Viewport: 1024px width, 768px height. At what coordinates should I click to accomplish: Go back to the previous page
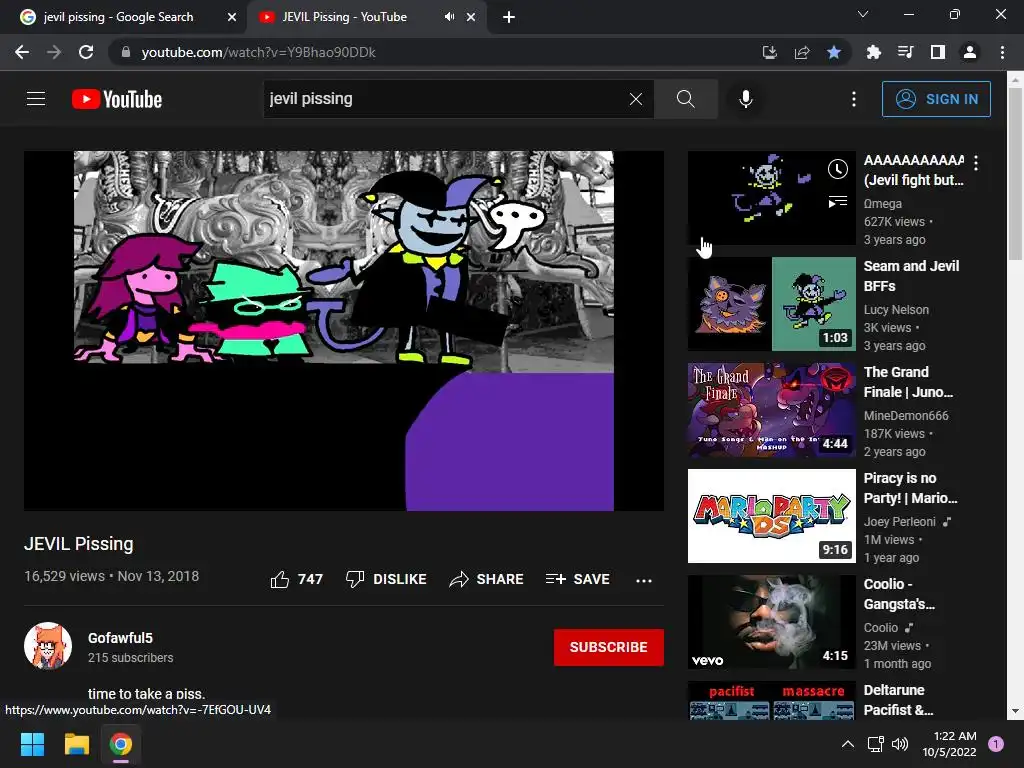tap(22, 52)
